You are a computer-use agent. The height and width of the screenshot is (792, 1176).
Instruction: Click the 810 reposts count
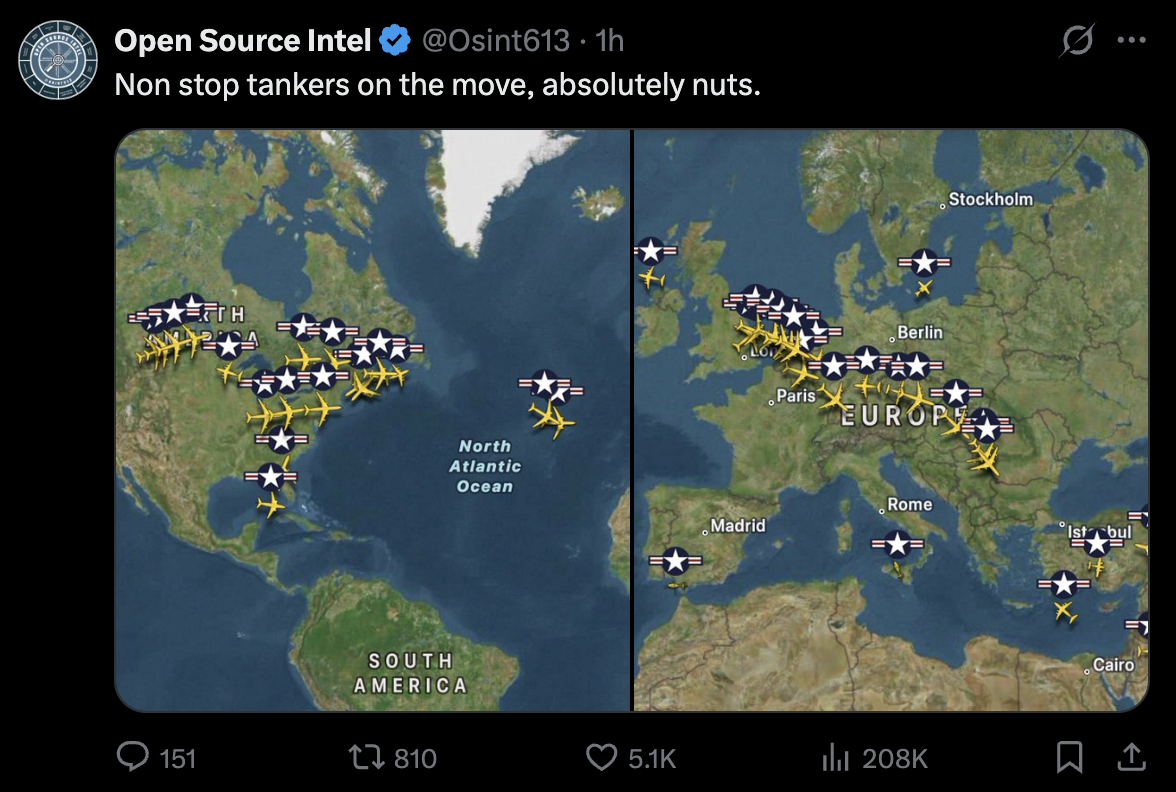[x=415, y=758]
